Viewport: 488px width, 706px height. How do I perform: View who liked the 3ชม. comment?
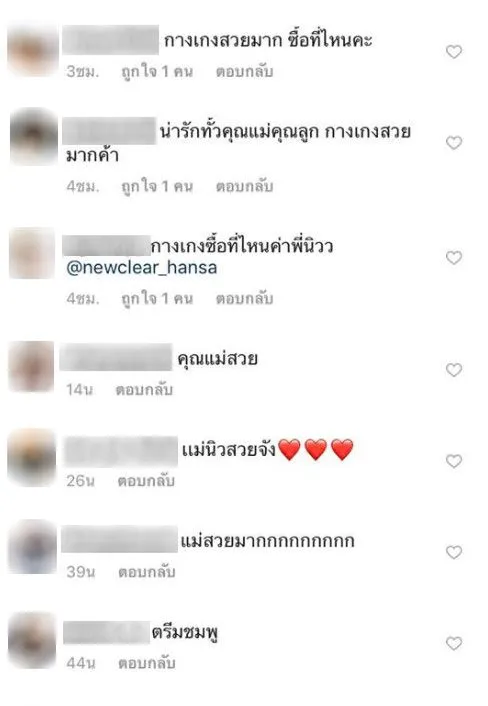pyautogui.click(x=157, y=72)
